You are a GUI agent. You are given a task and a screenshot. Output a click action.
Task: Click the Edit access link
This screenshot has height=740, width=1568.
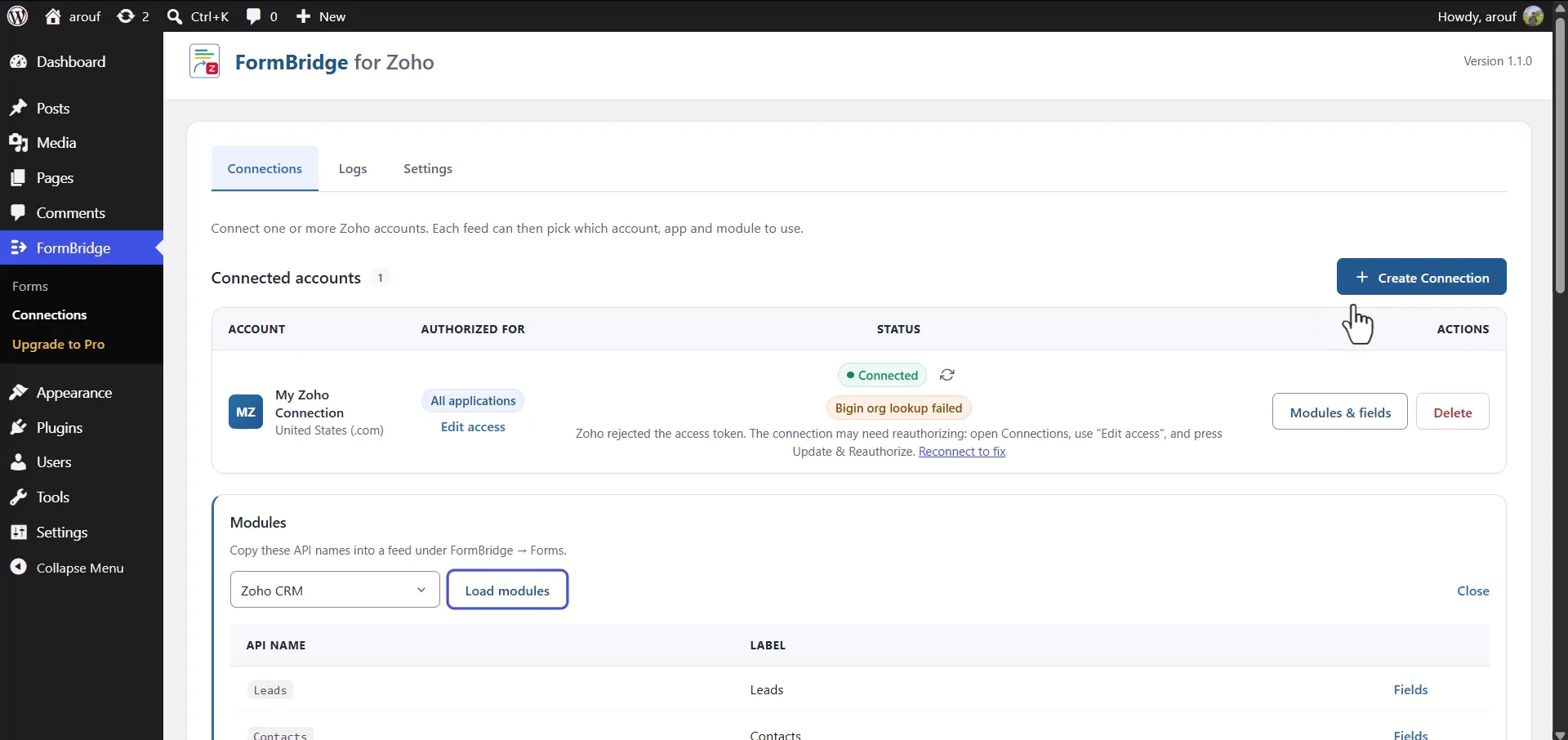[x=473, y=427]
